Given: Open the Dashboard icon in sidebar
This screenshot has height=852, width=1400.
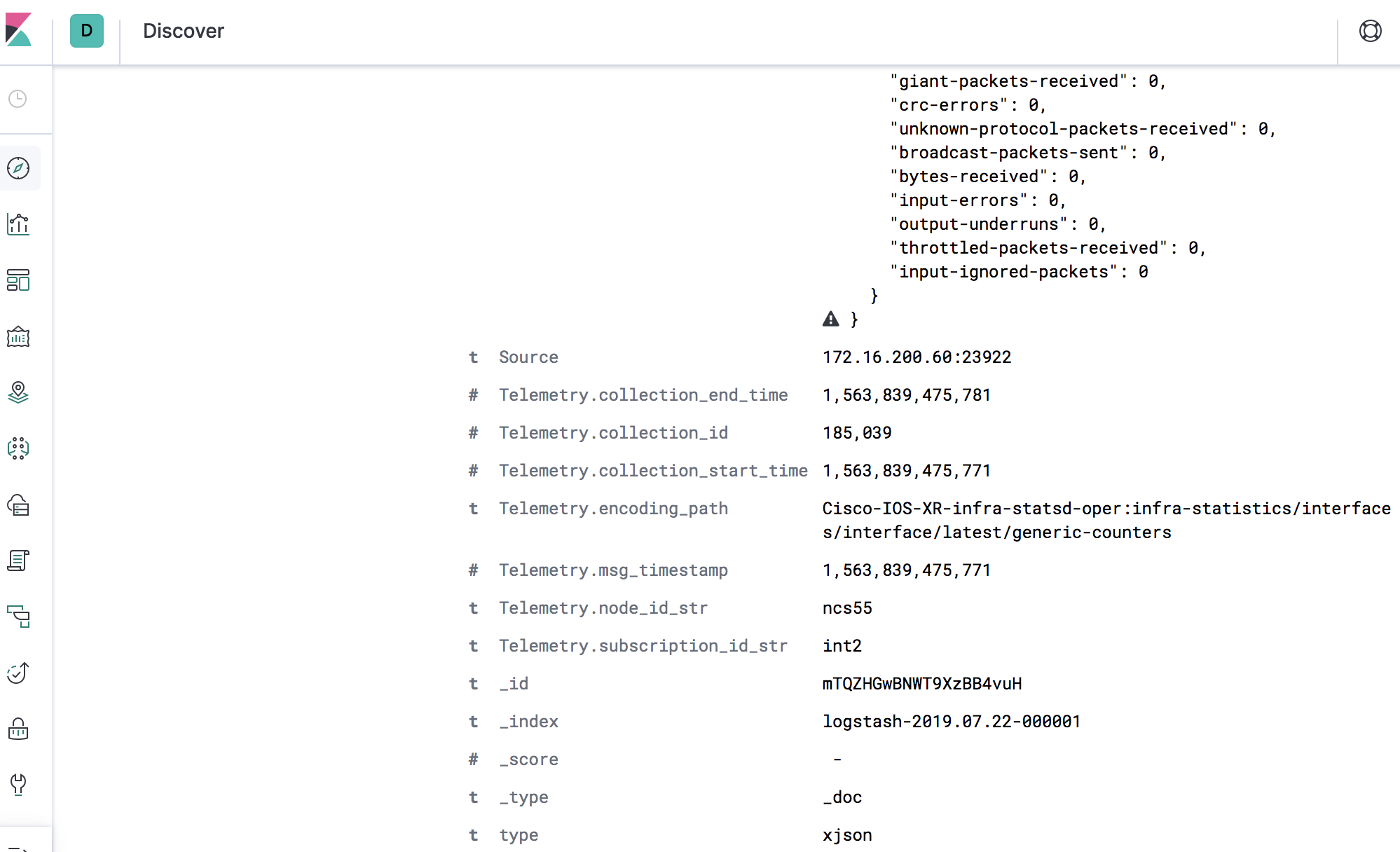Looking at the screenshot, I should tap(18, 280).
